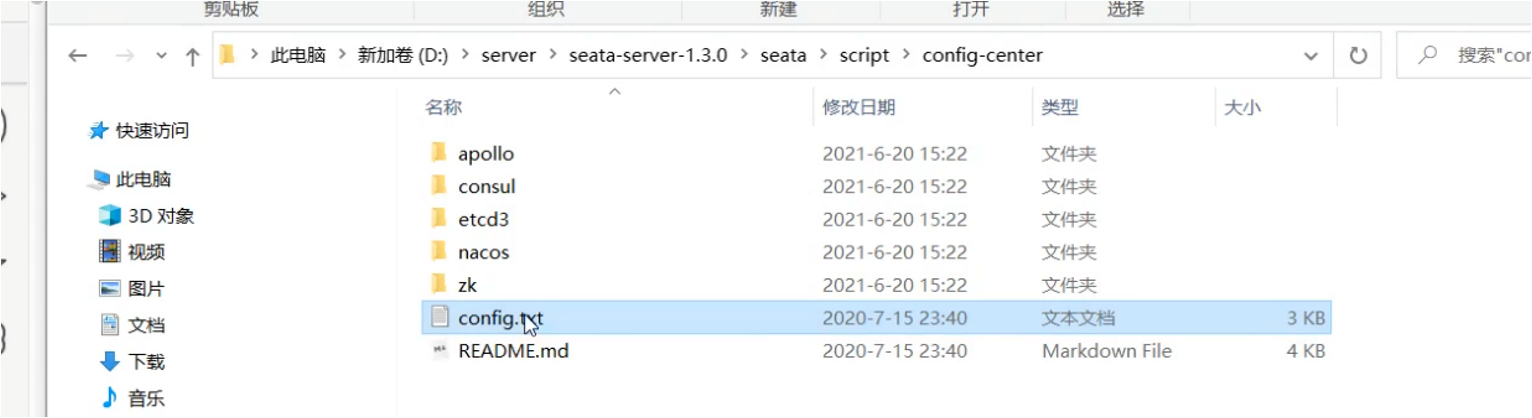Navigate to script in breadcrumb path

(864, 56)
